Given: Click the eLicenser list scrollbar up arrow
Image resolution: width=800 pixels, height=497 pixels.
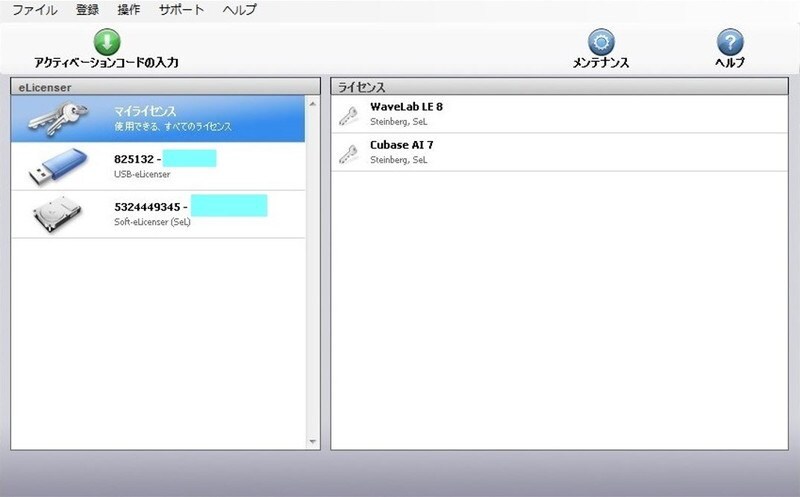Looking at the screenshot, I should (x=312, y=104).
